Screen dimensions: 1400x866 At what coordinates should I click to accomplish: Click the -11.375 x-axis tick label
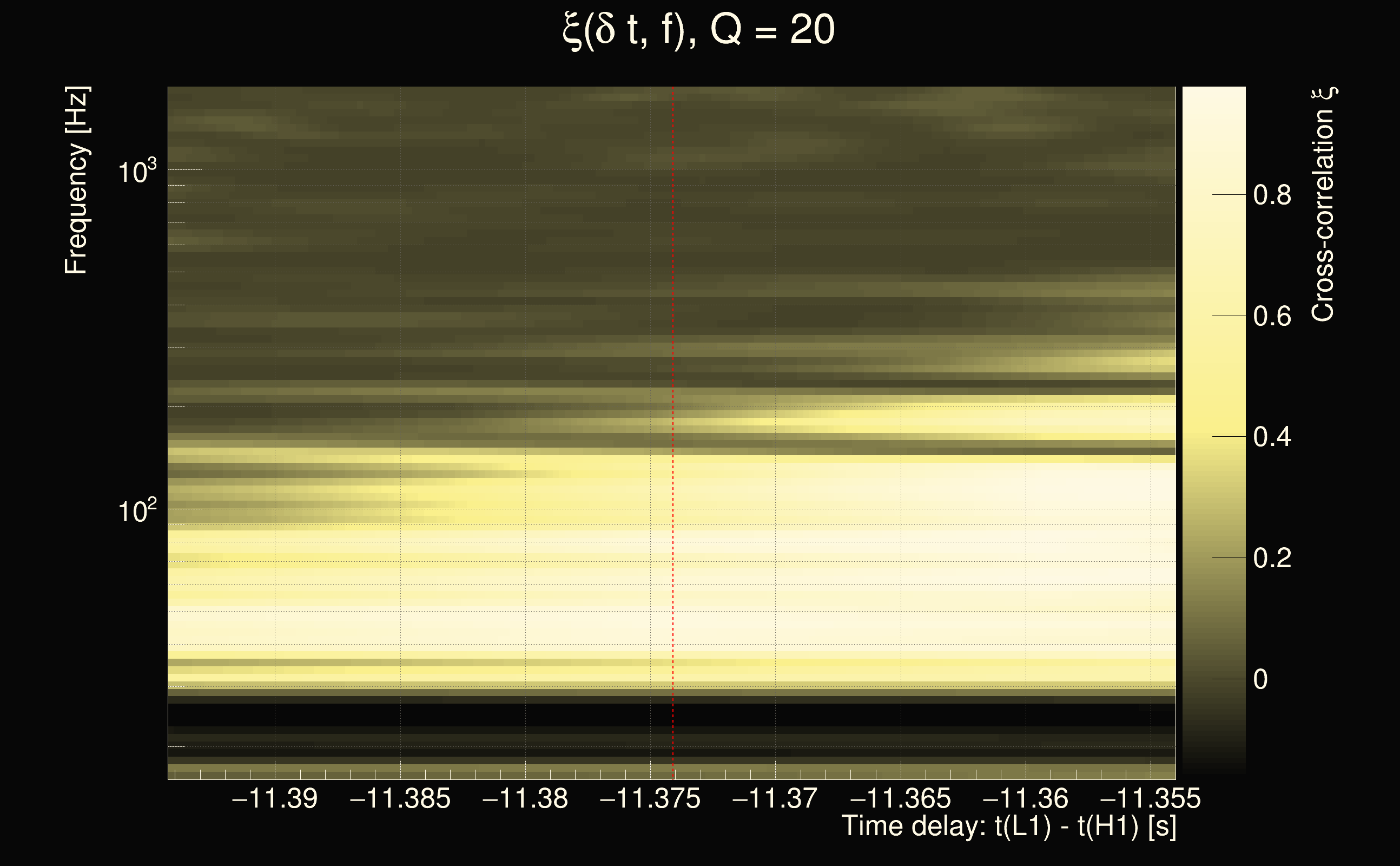[650, 798]
